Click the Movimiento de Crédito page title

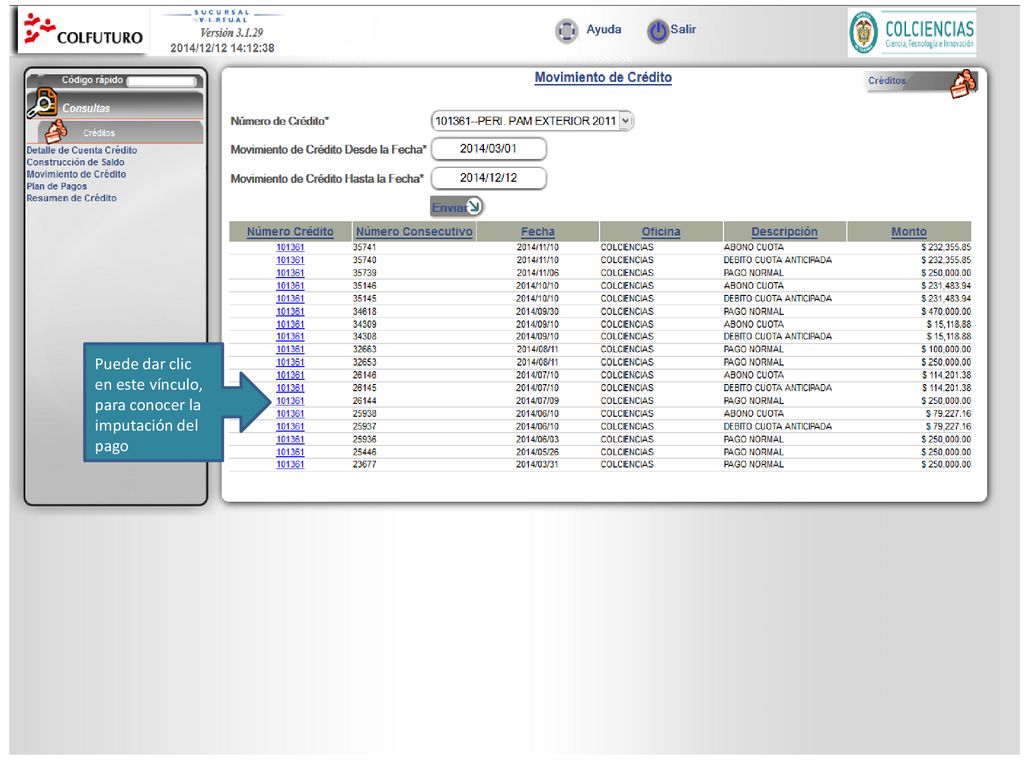click(x=603, y=78)
